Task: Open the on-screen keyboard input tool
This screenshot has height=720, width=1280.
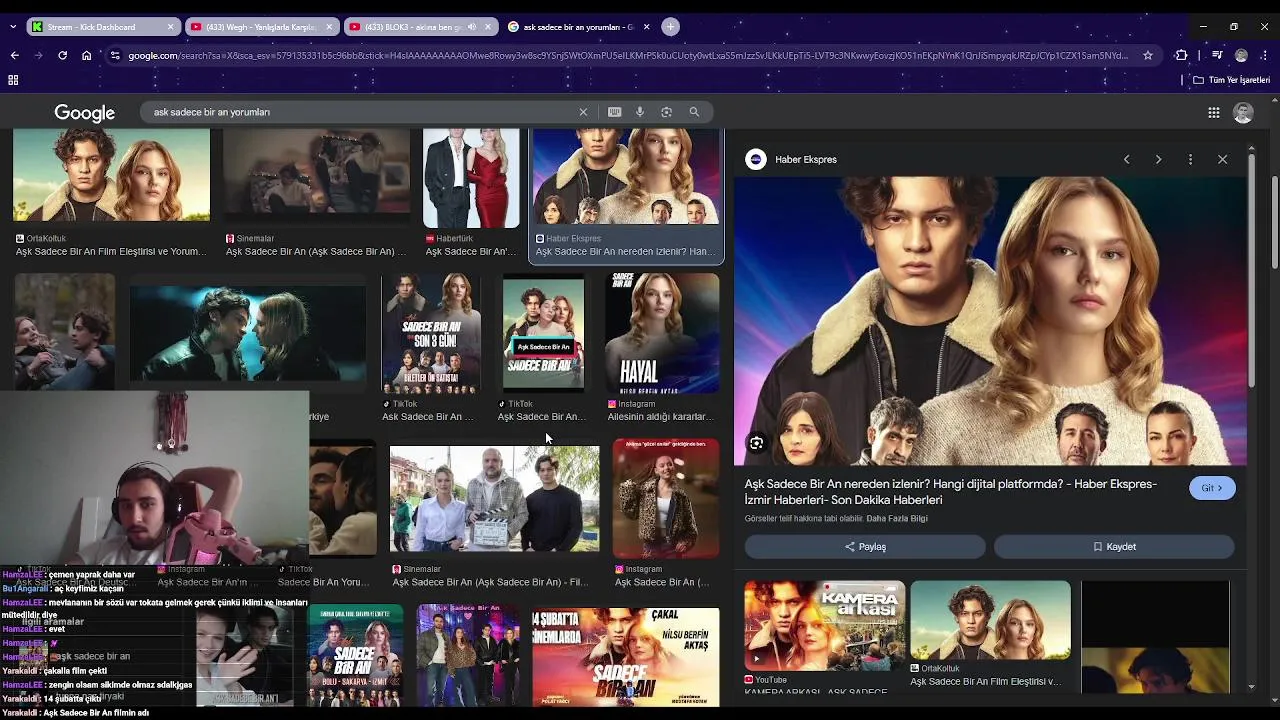Action: pos(614,112)
